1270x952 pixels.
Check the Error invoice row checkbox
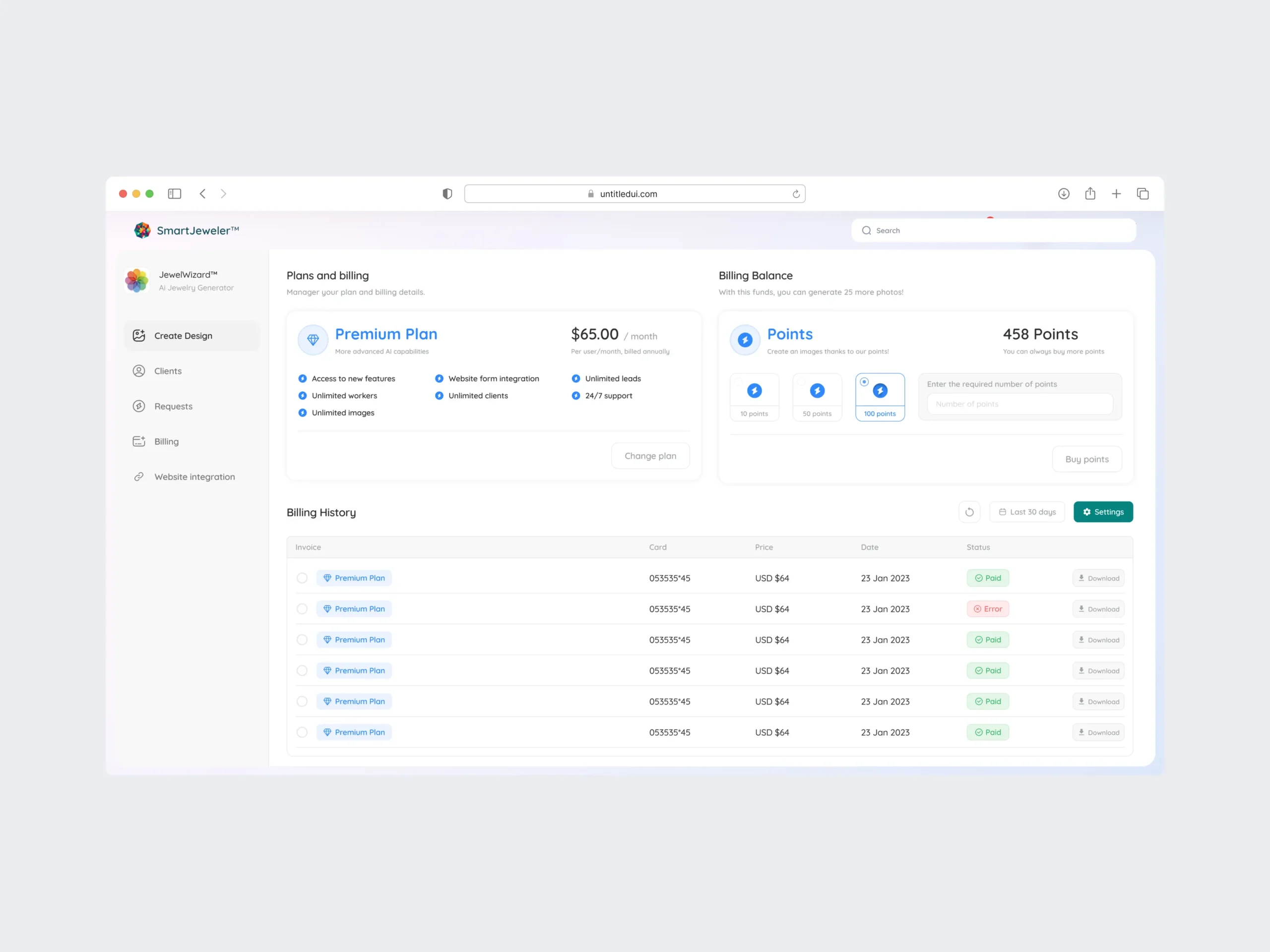click(302, 609)
